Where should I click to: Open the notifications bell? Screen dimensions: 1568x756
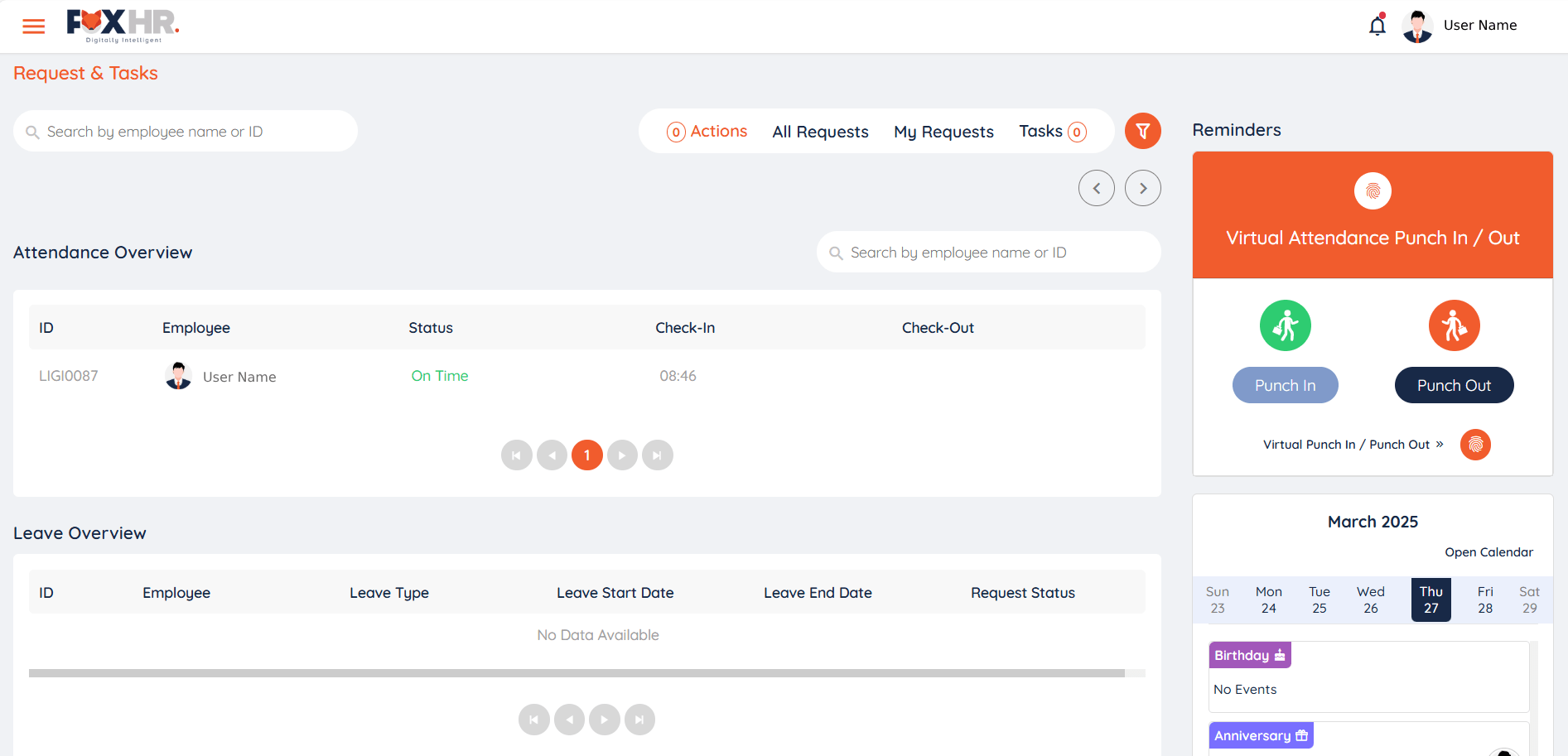(1377, 26)
